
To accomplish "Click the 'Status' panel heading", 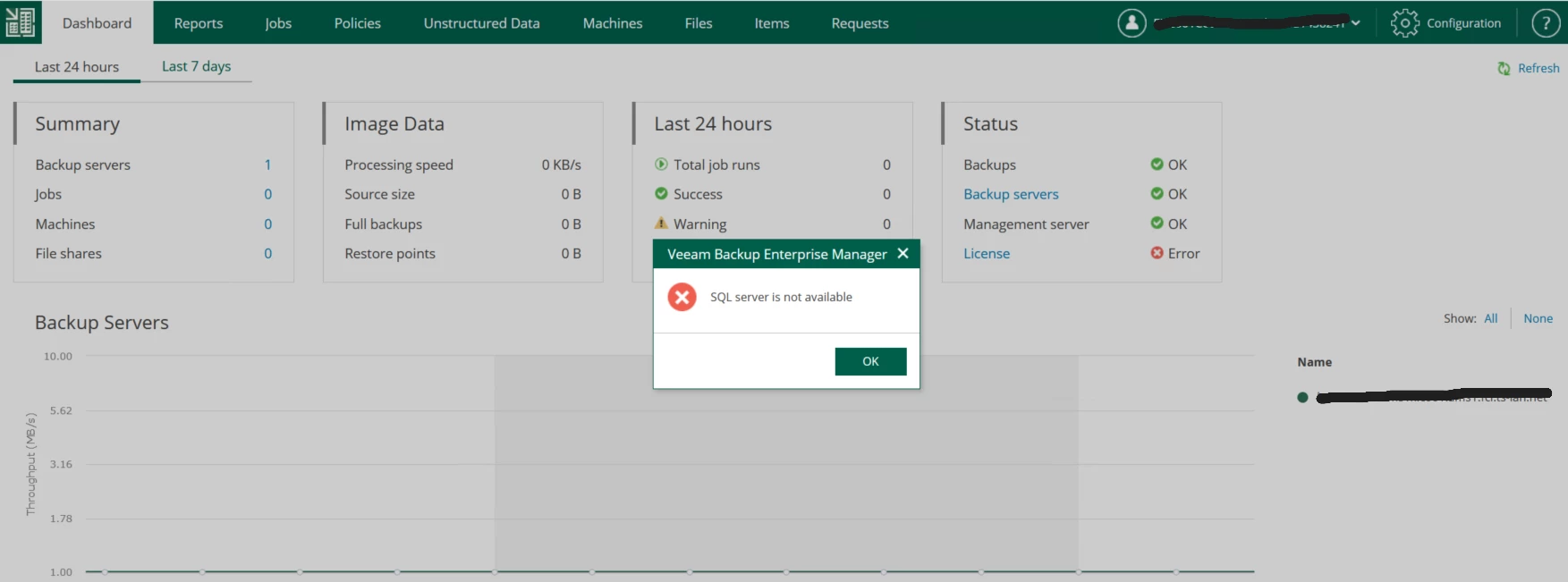I will click(990, 124).
